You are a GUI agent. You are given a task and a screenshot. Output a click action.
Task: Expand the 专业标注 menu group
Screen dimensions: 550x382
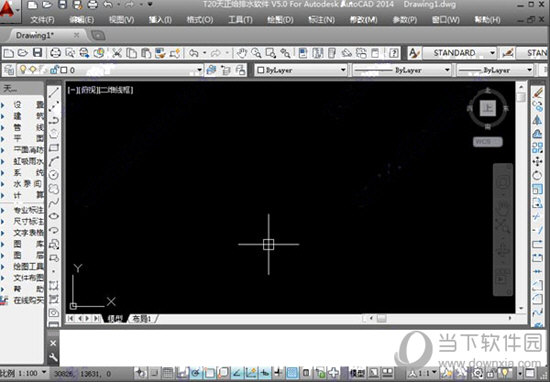28,210
